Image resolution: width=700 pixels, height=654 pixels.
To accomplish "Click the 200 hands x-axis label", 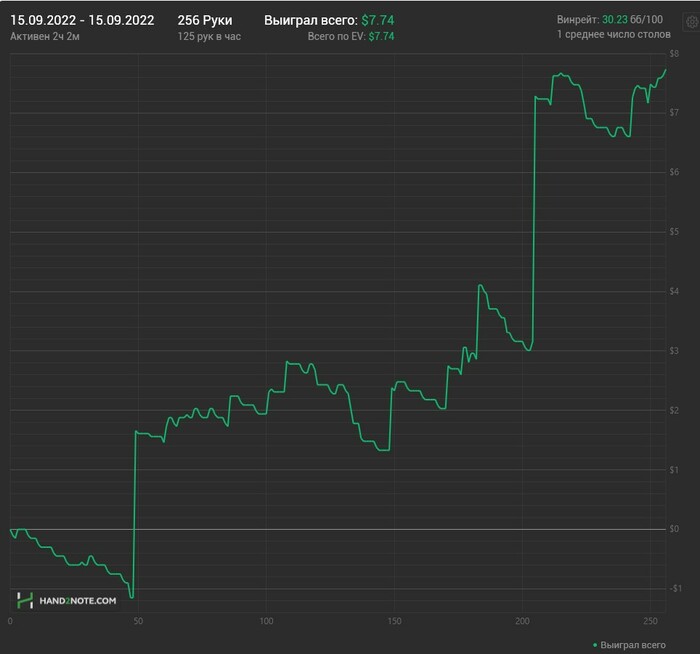I will [x=522, y=621].
